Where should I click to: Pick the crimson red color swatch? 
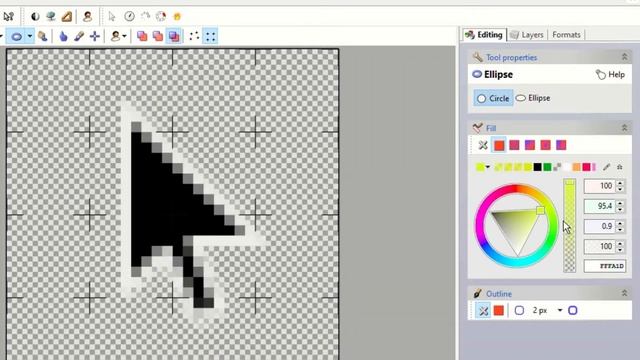coord(586,167)
